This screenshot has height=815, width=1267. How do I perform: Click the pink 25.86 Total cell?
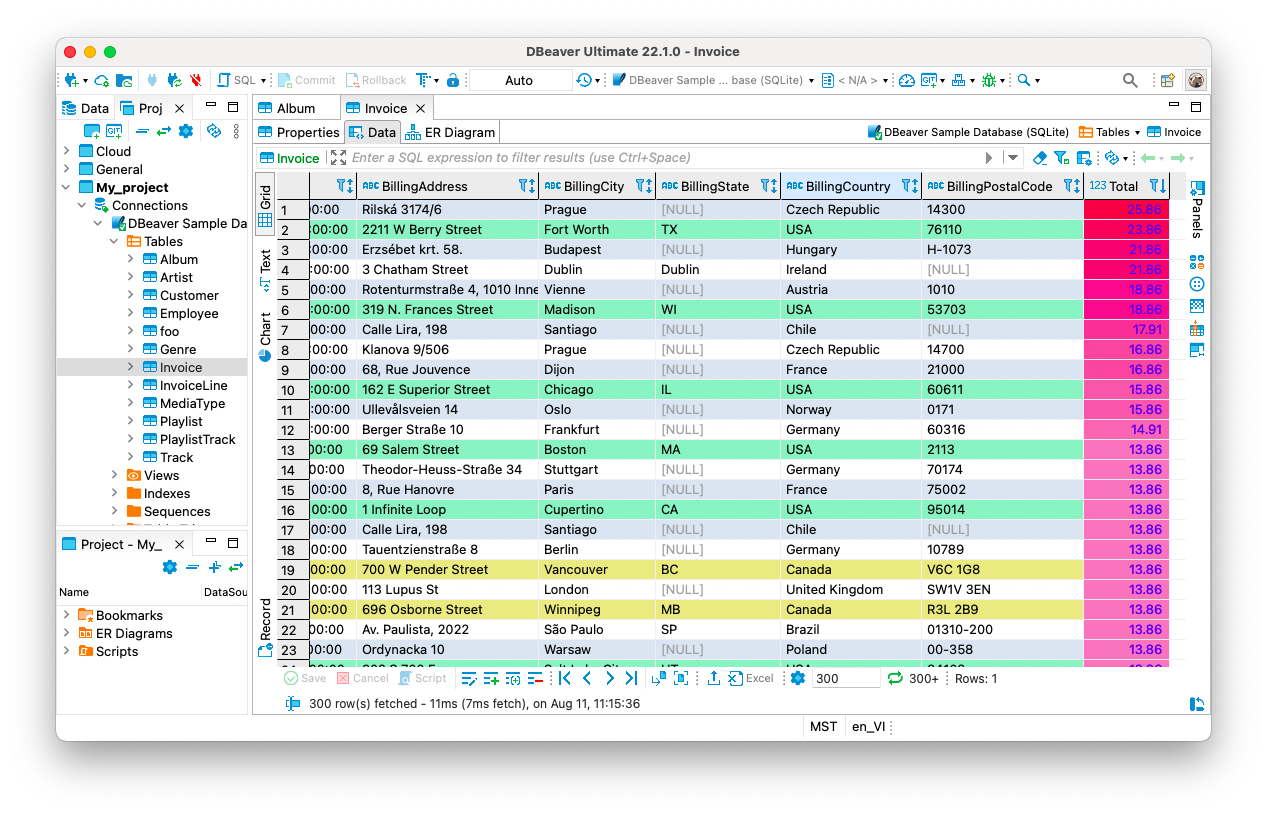1126,210
